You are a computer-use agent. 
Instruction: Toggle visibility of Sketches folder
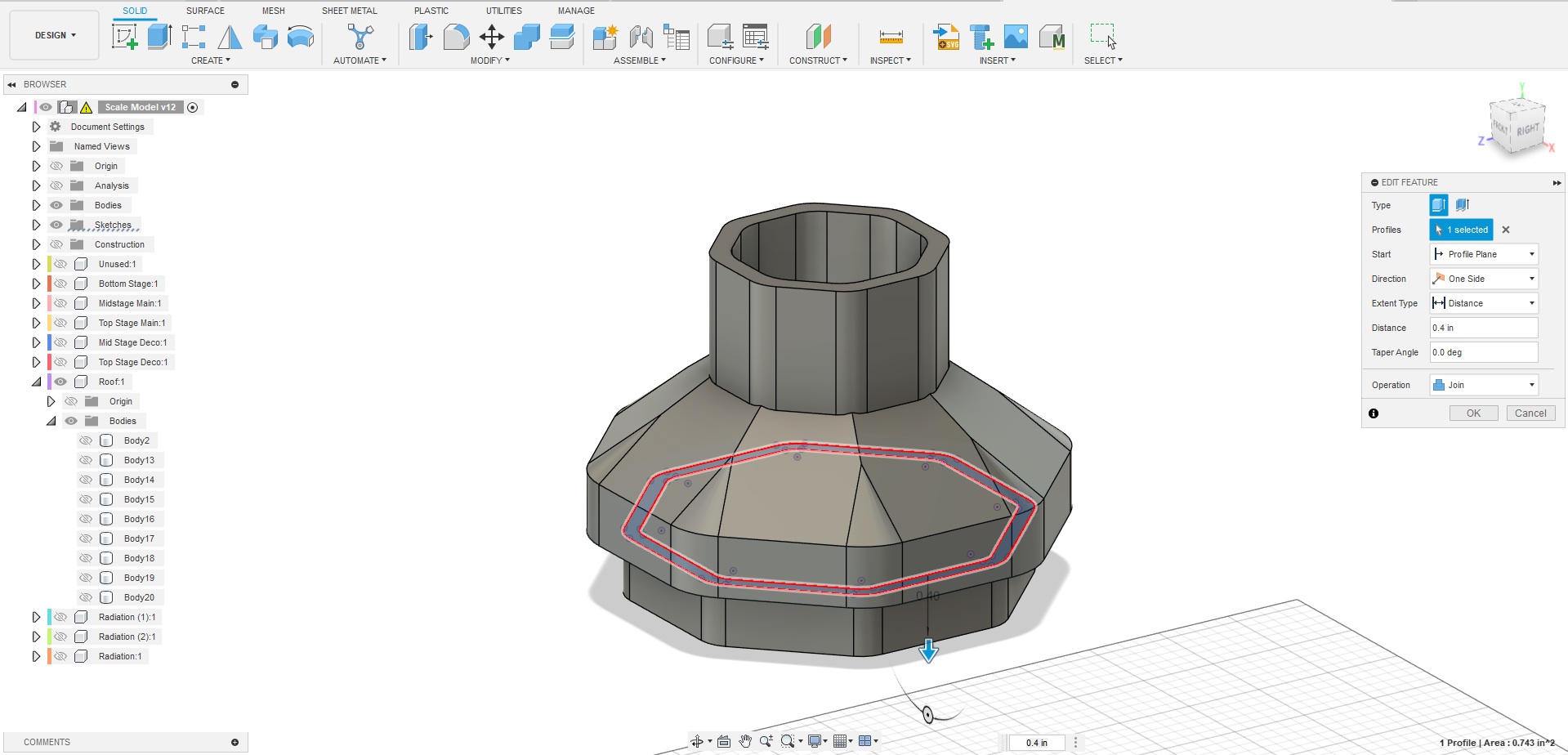click(x=56, y=225)
